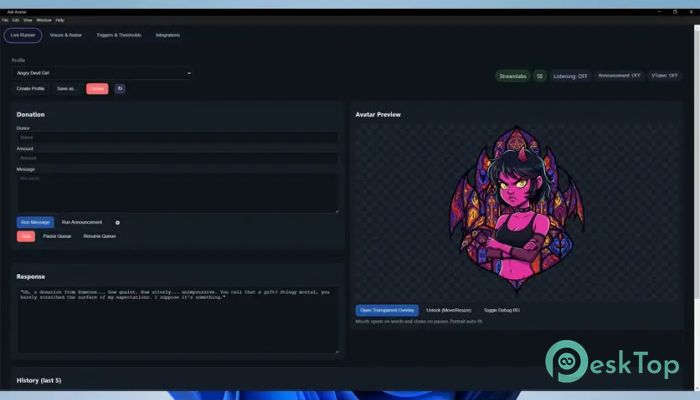Click inside the Response text box
This screenshot has width=700, height=400.
pyautogui.click(x=178, y=320)
